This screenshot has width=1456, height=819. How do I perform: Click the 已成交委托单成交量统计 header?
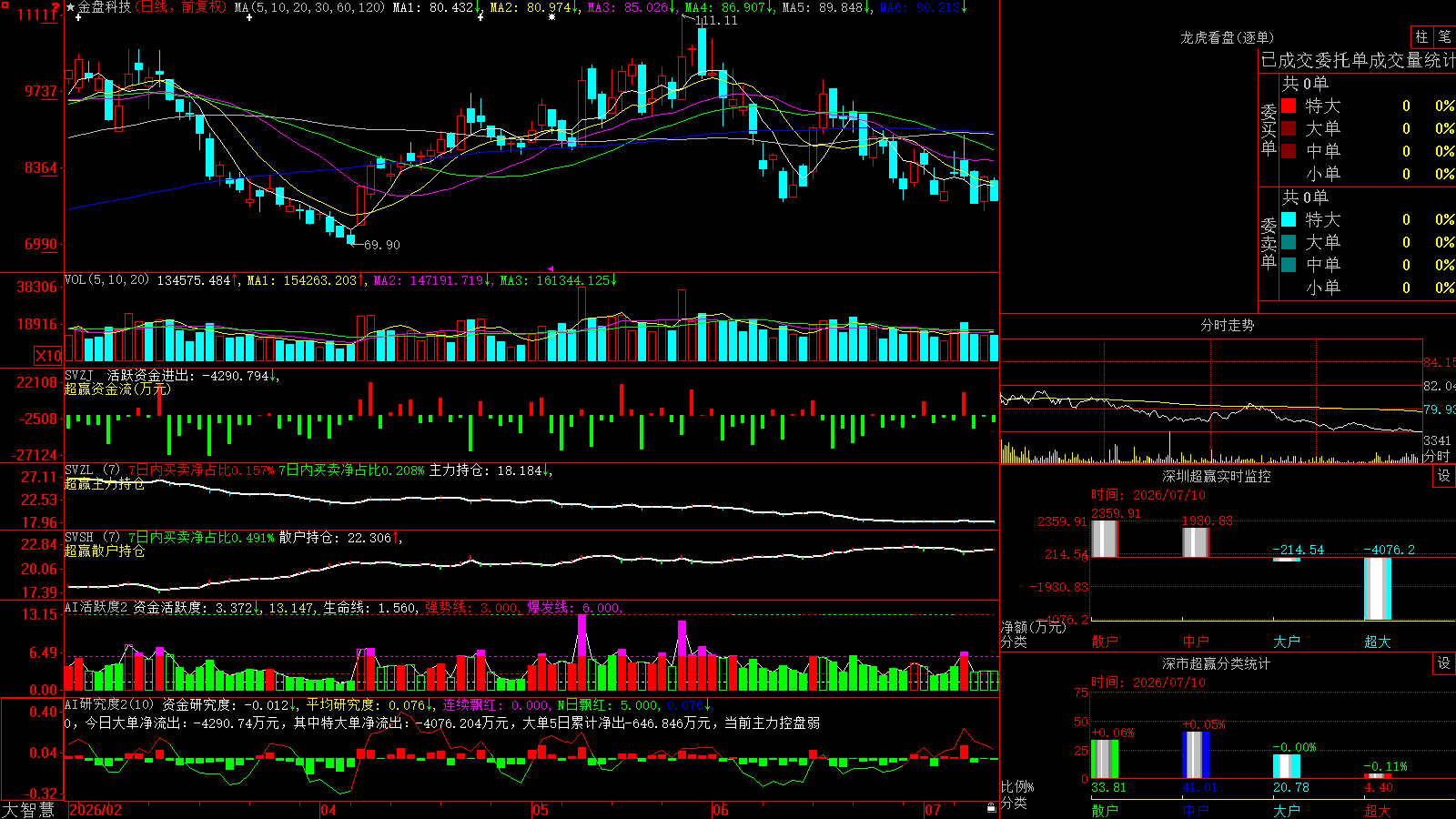(x=1358, y=60)
